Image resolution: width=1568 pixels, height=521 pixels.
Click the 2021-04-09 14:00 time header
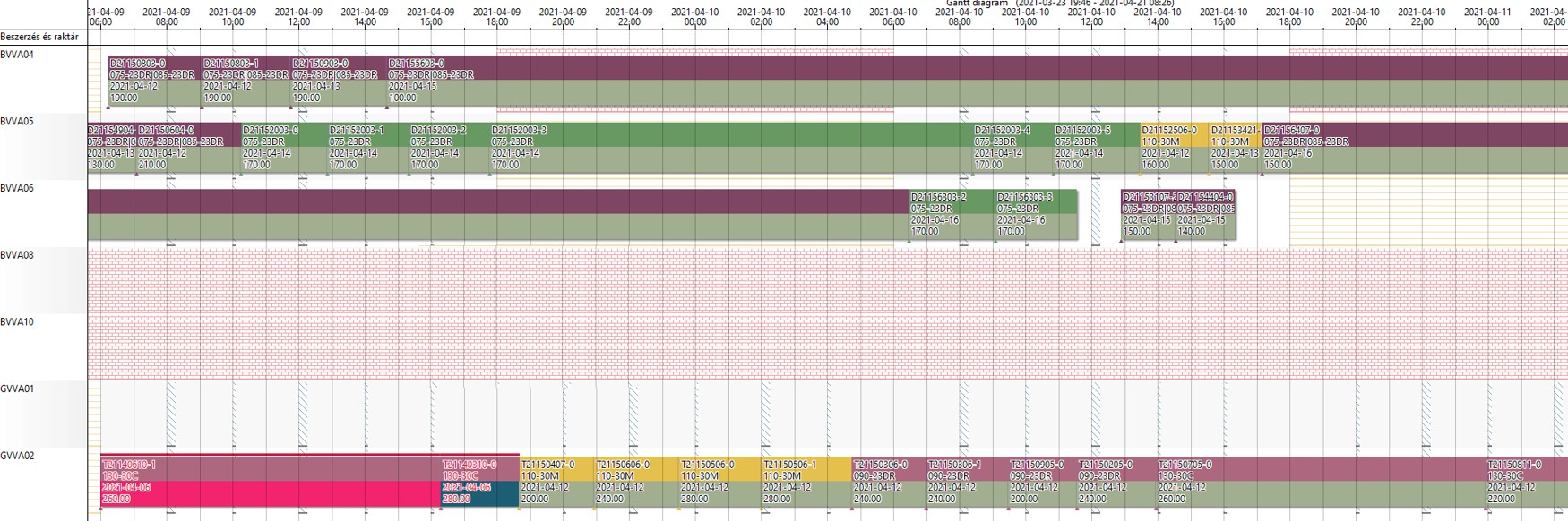tap(365, 17)
